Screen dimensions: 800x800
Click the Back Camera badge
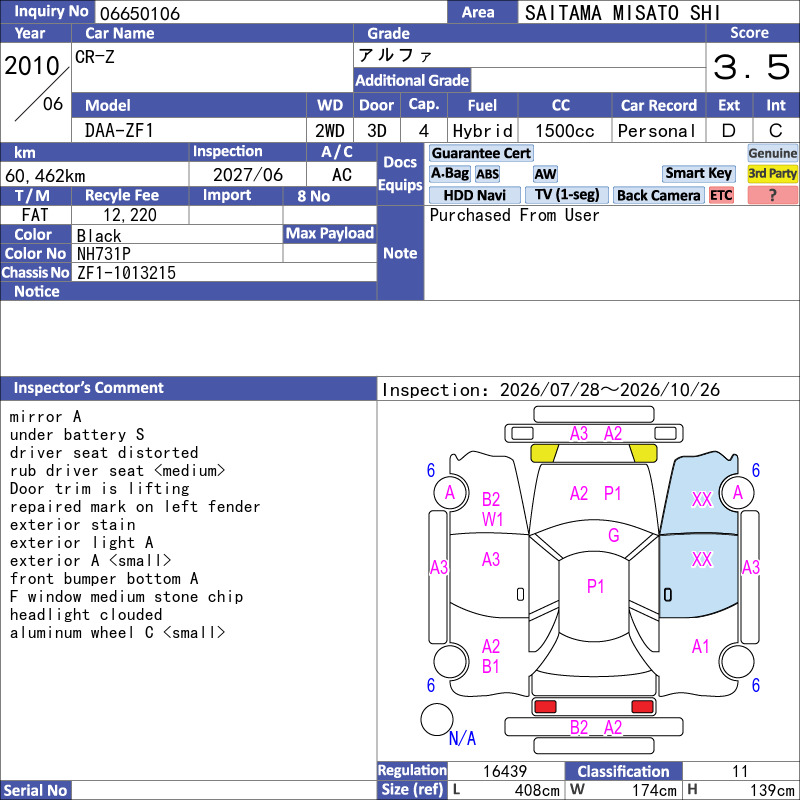(658, 195)
